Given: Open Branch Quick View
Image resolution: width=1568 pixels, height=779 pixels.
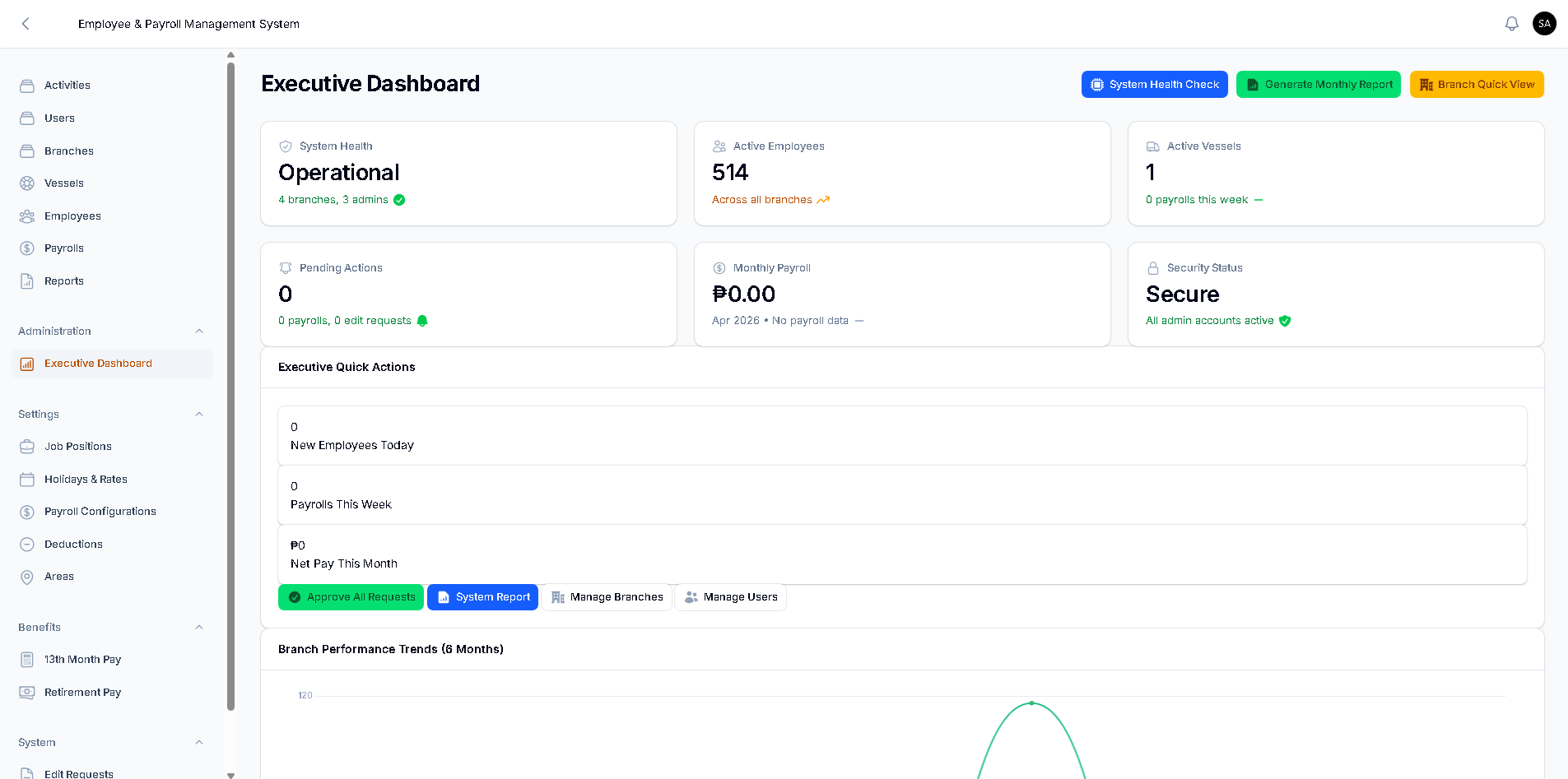Looking at the screenshot, I should [x=1477, y=85].
